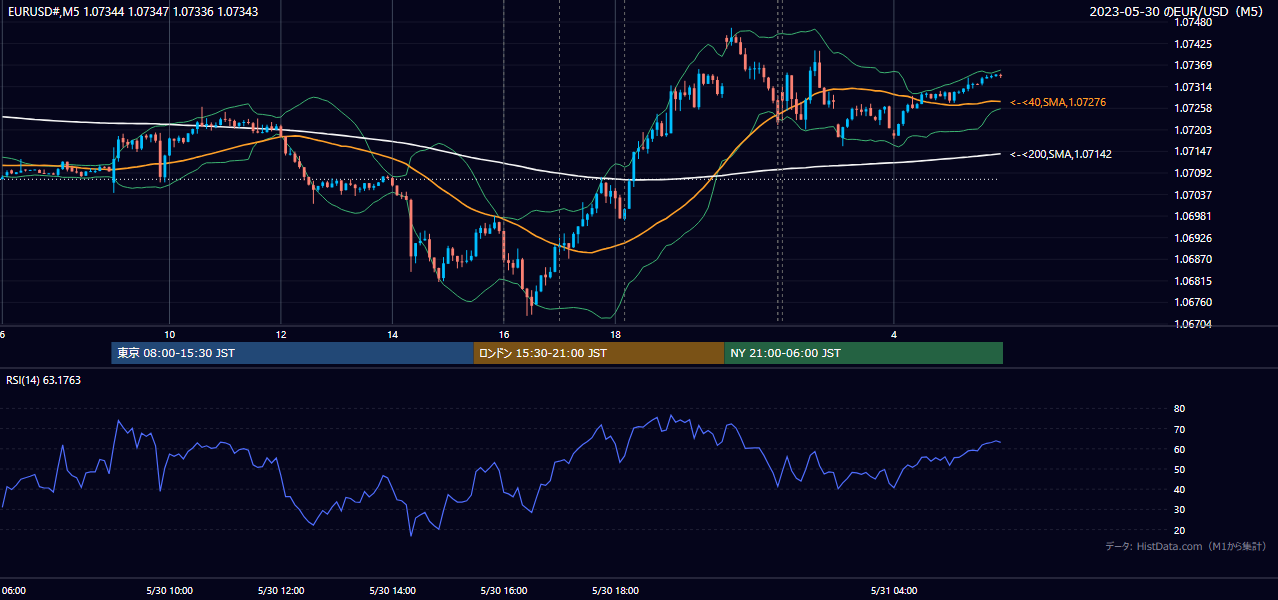This screenshot has height=600, width=1278.
Task: Click the RSI level 50 label
Action: 1179,469
